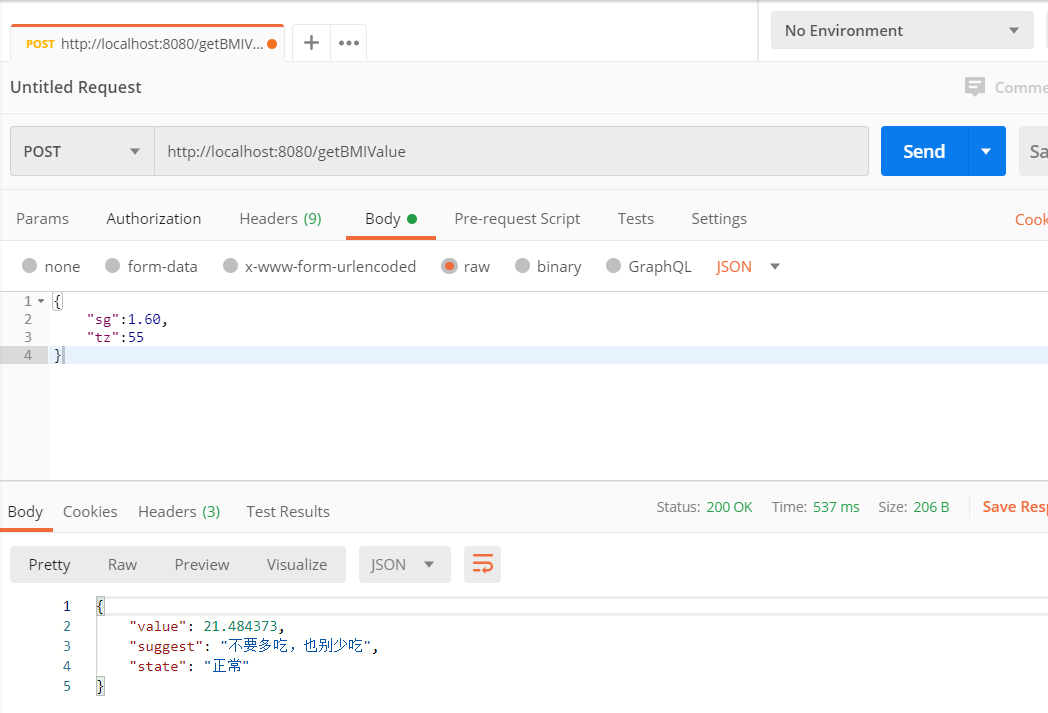This screenshot has width=1048, height=713.
Task: Switch response view to Raw
Action: pos(122,564)
